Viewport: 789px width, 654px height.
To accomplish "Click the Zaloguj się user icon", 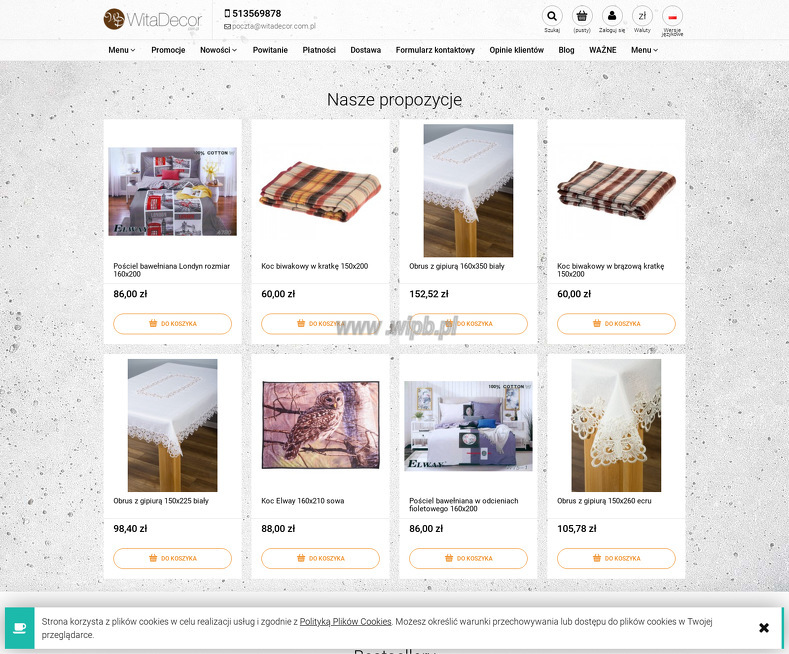I will pos(612,16).
